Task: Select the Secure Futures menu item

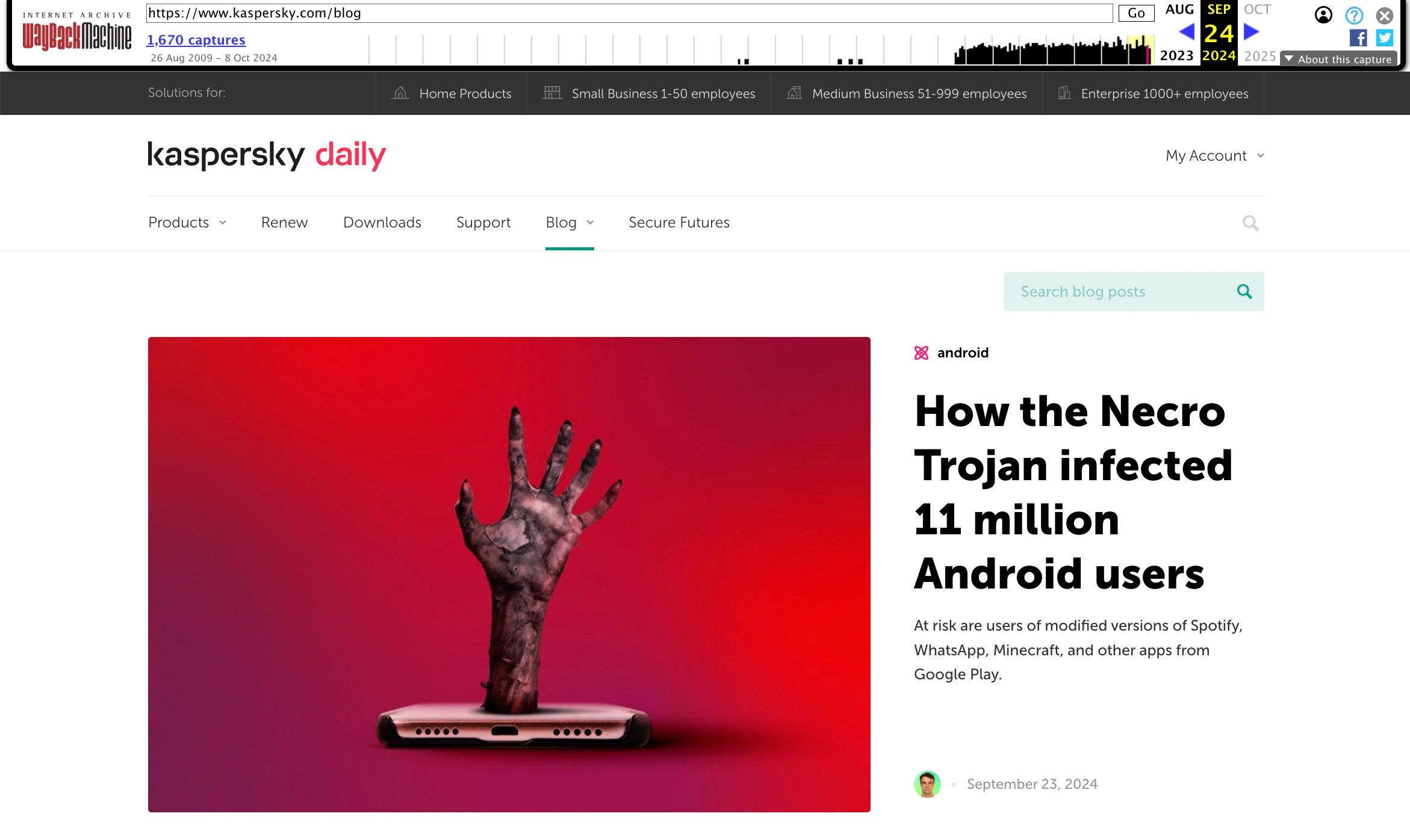Action: pyautogui.click(x=679, y=222)
